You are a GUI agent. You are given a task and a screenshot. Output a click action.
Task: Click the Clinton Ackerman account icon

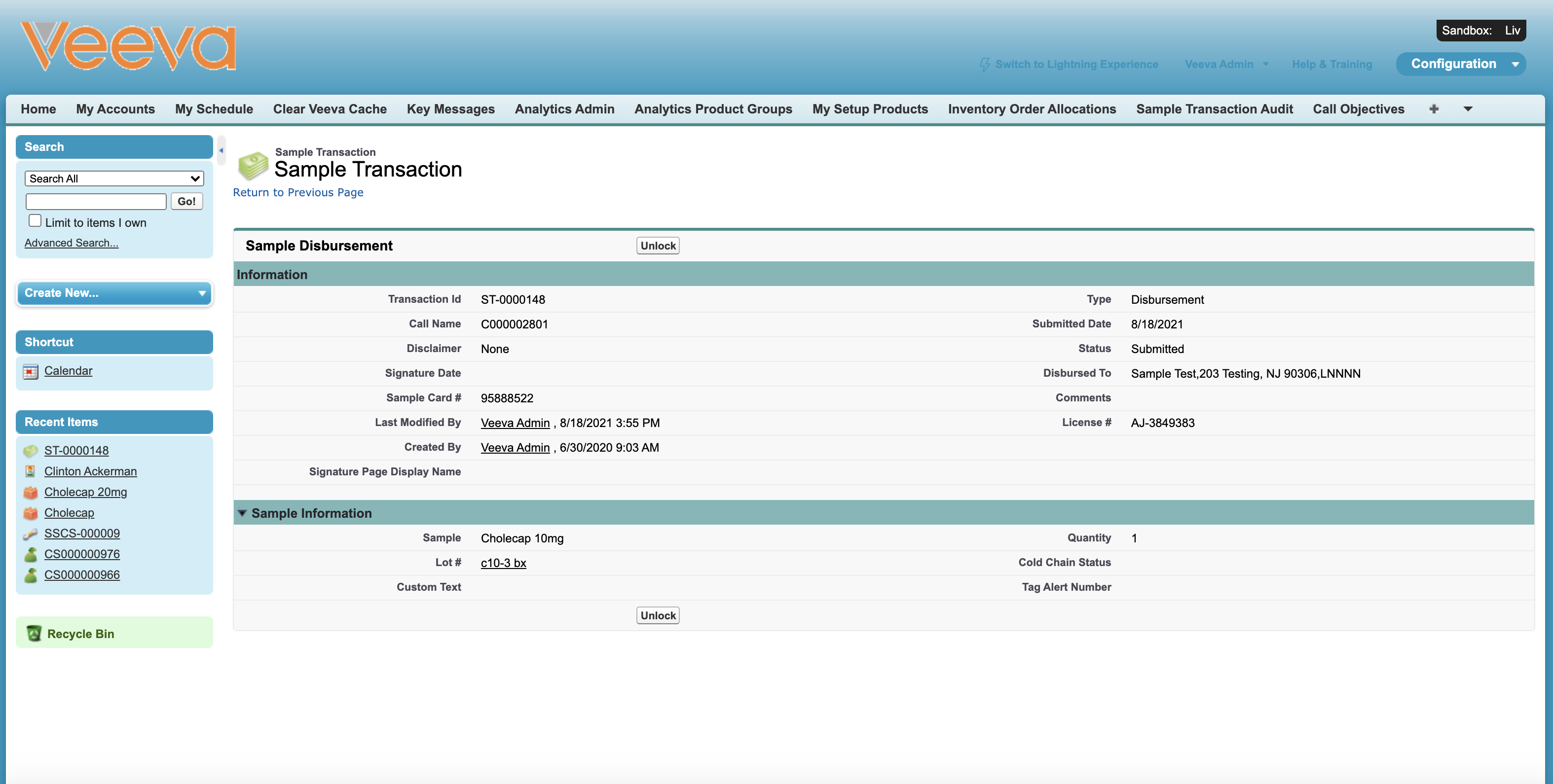point(30,471)
